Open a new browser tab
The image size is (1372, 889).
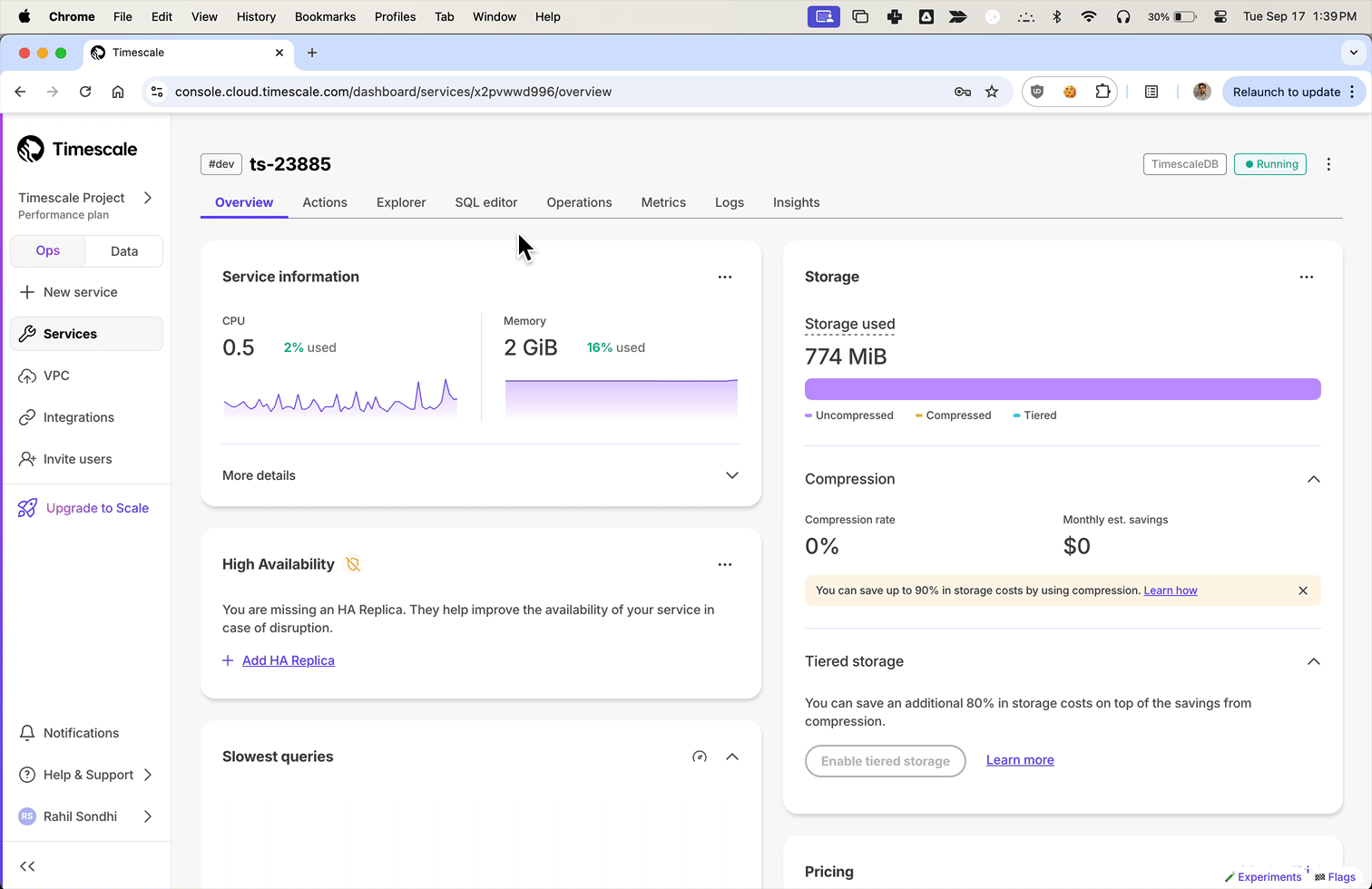[312, 53]
